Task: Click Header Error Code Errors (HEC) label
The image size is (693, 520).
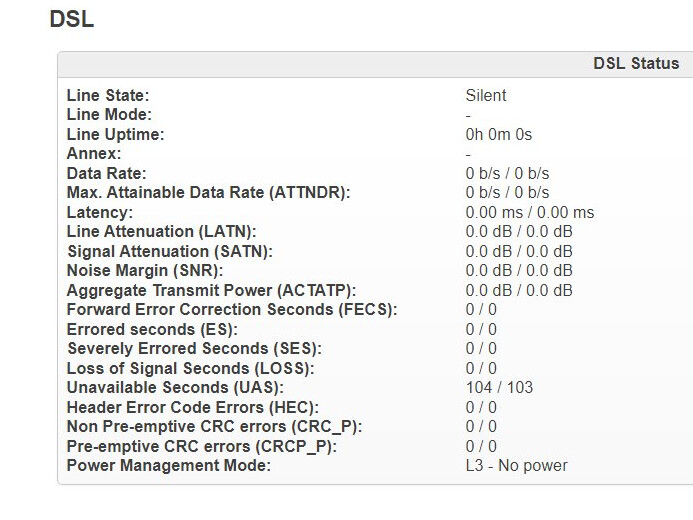Action: click(x=193, y=407)
